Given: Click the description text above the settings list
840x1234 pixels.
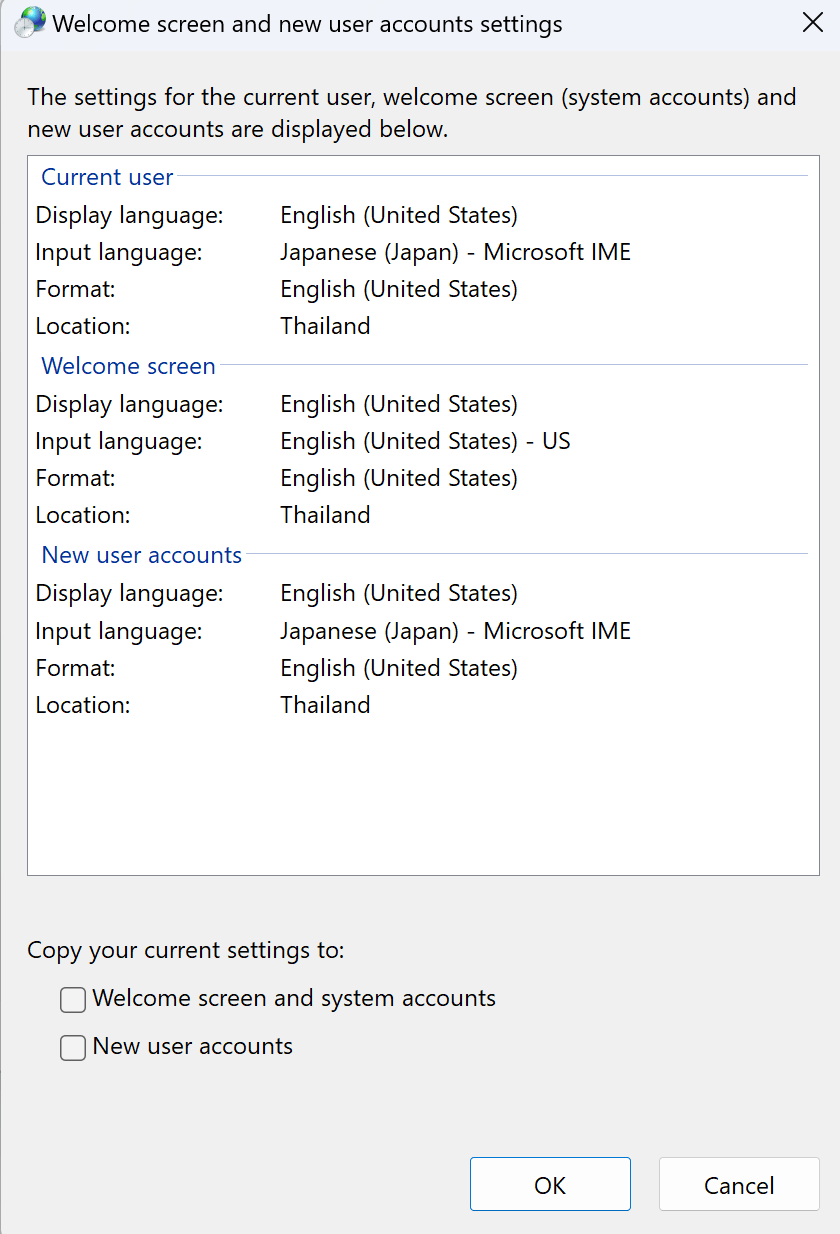Looking at the screenshot, I should 411,113.
